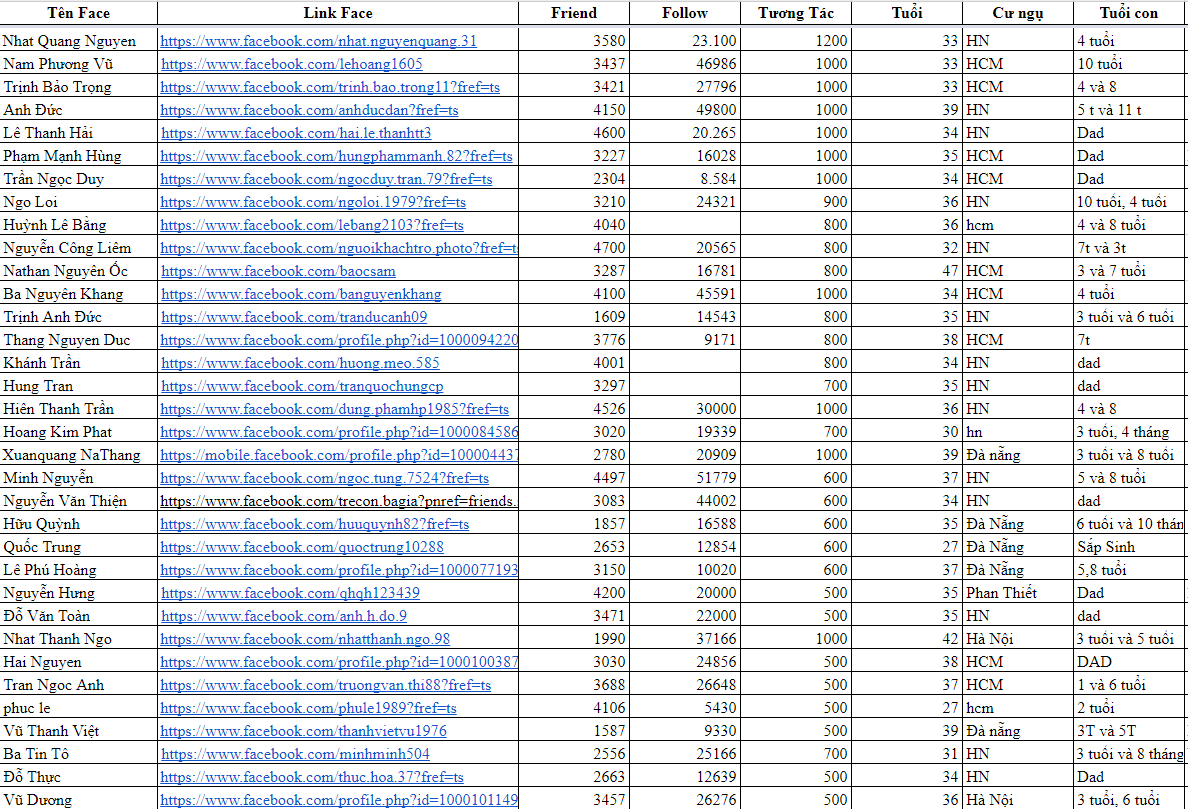The height and width of the screenshot is (809, 1188).
Task: Open the mobile.facebook.com profile link
Action: pos(339,455)
